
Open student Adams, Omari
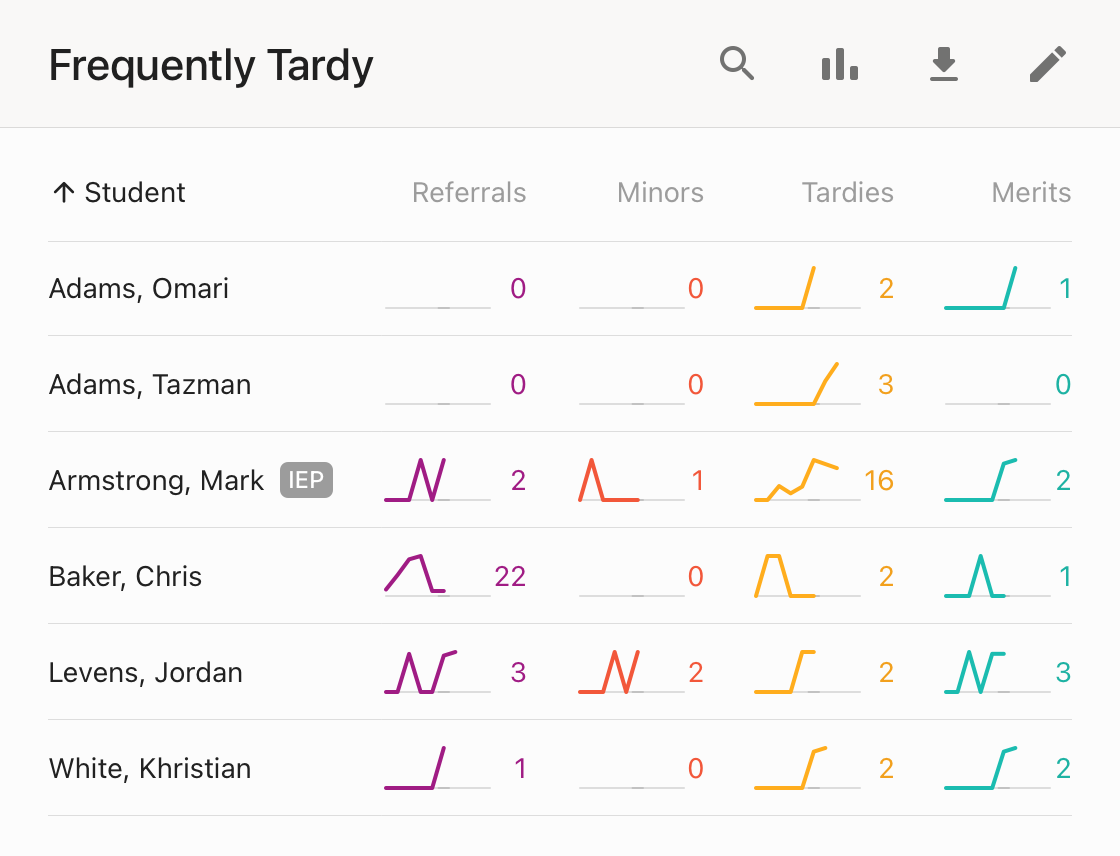click(x=139, y=289)
